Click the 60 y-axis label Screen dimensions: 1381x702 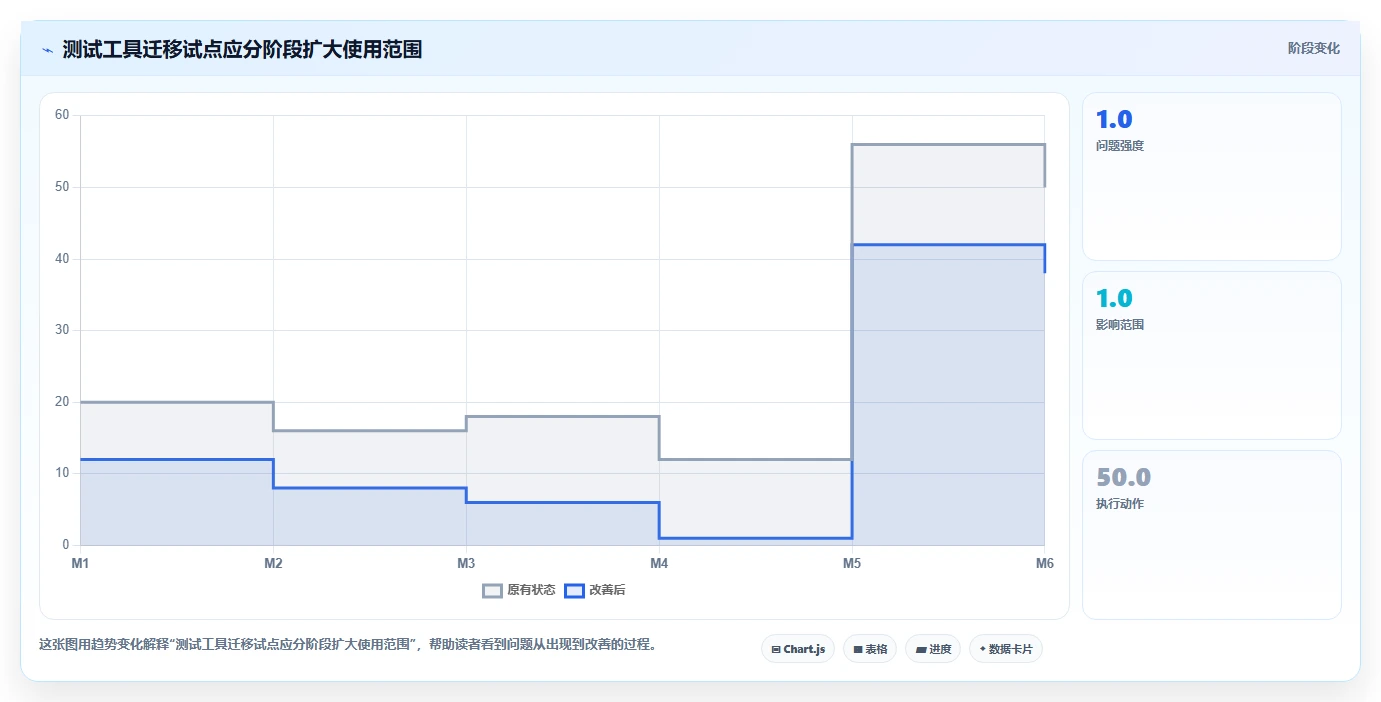pyautogui.click(x=62, y=115)
